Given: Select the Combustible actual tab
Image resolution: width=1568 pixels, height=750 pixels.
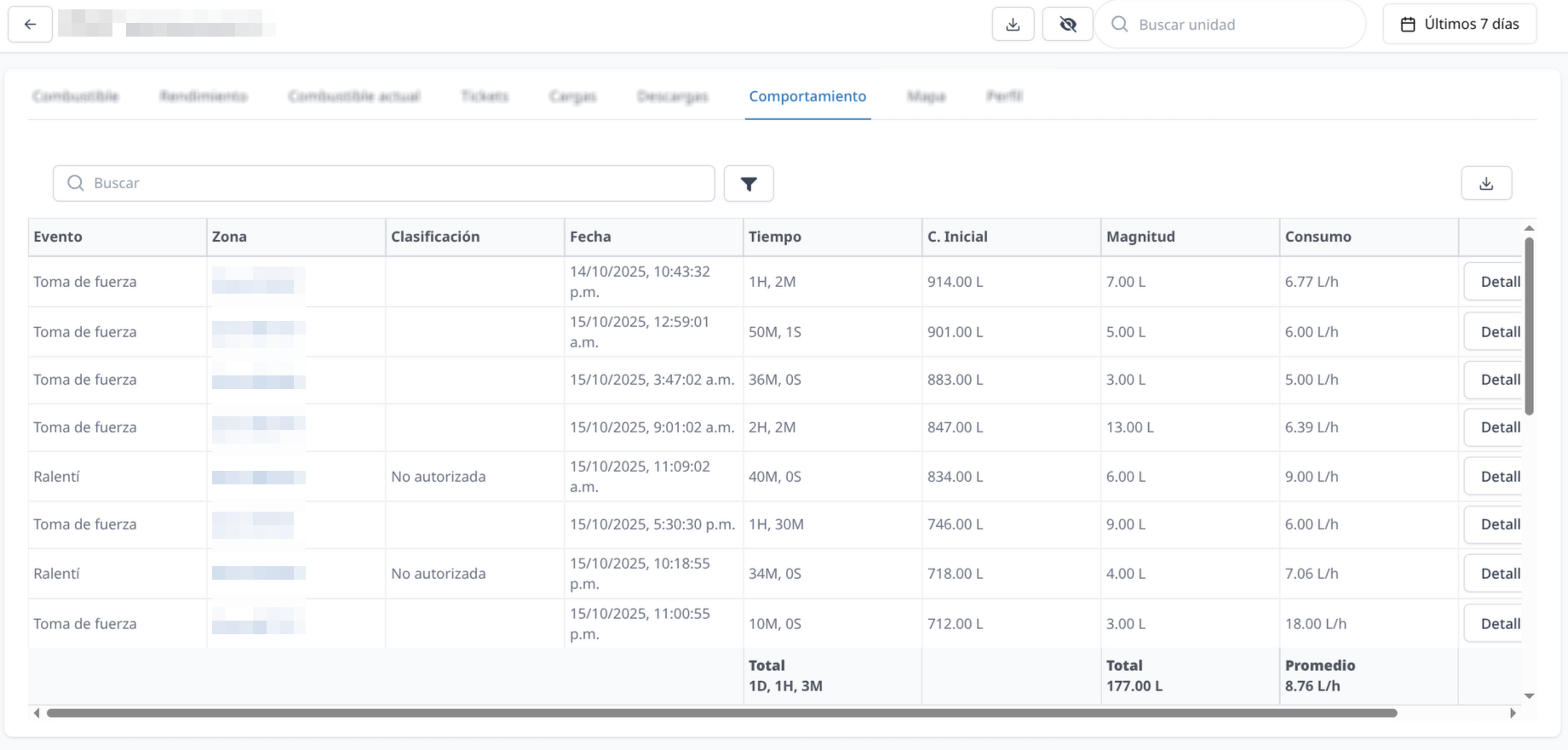Looking at the screenshot, I should 354,96.
